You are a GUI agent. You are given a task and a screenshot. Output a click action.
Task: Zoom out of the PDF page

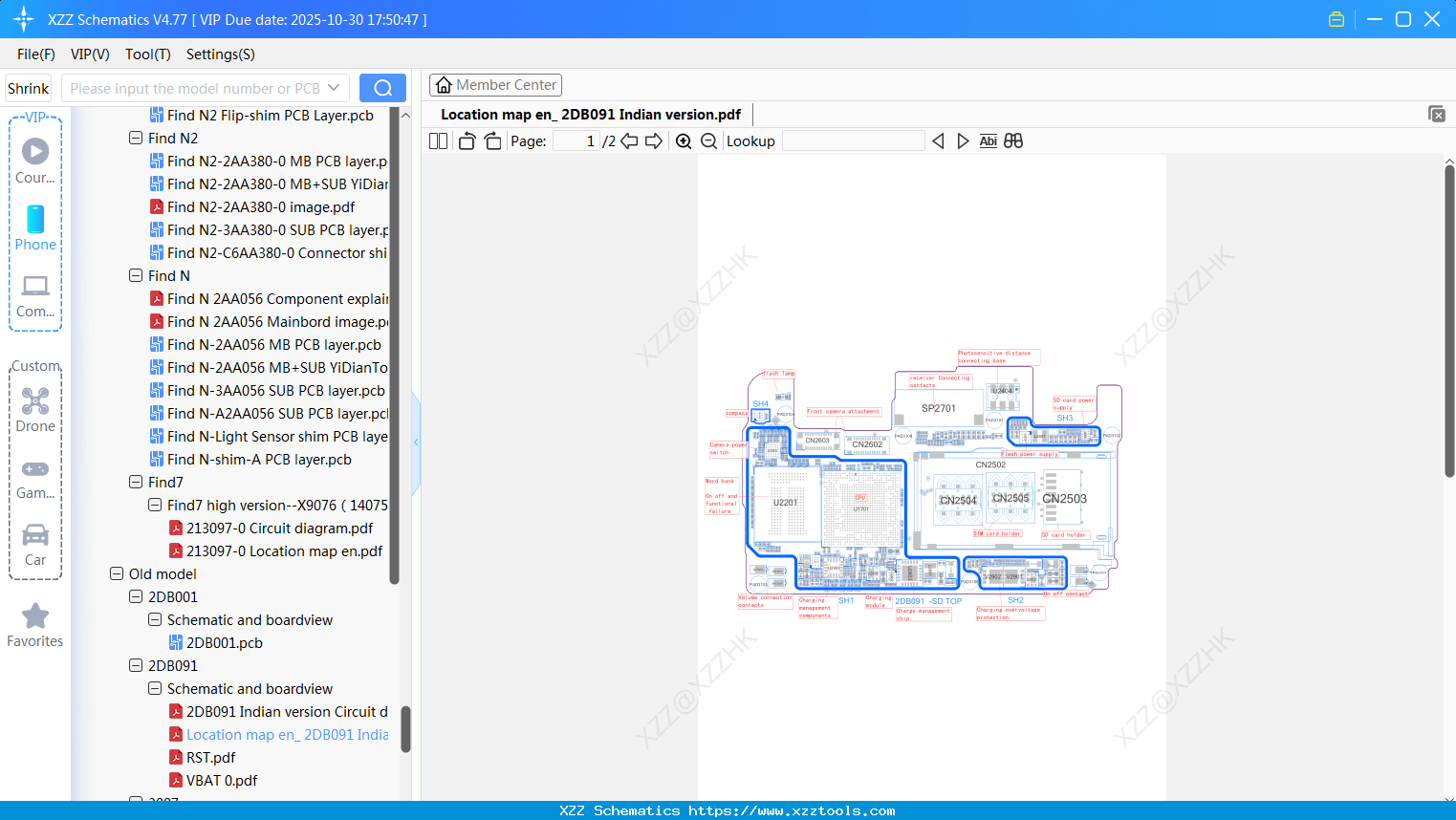(x=708, y=141)
